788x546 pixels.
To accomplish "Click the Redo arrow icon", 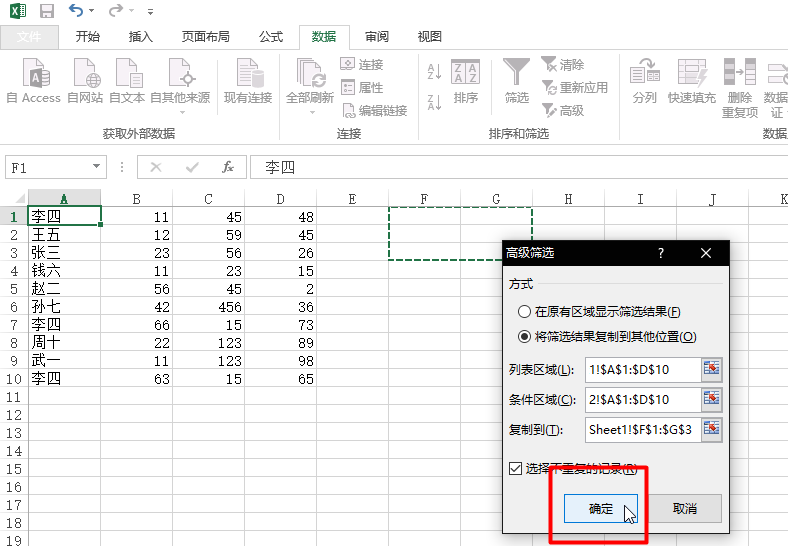I will pos(116,10).
